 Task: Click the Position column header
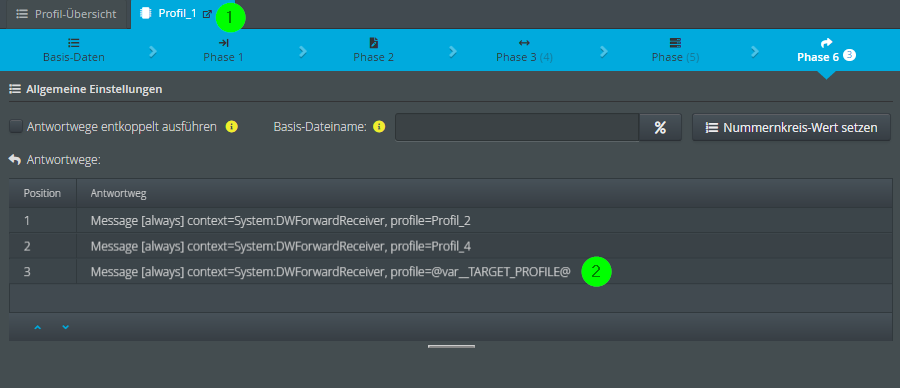tap(42, 193)
